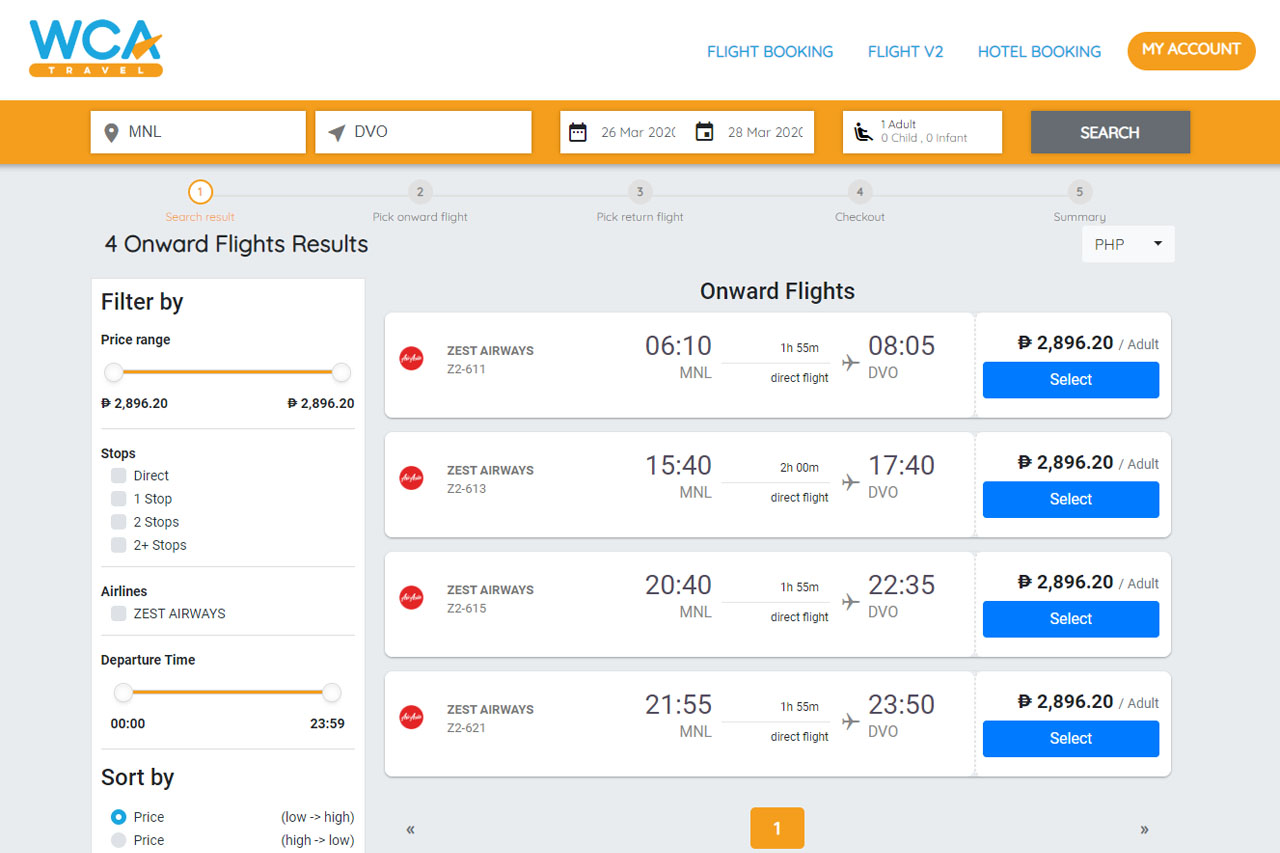This screenshot has width=1280, height=853.
Task: Go to step 5 Summary
Action: click(x=1079, y=192)
